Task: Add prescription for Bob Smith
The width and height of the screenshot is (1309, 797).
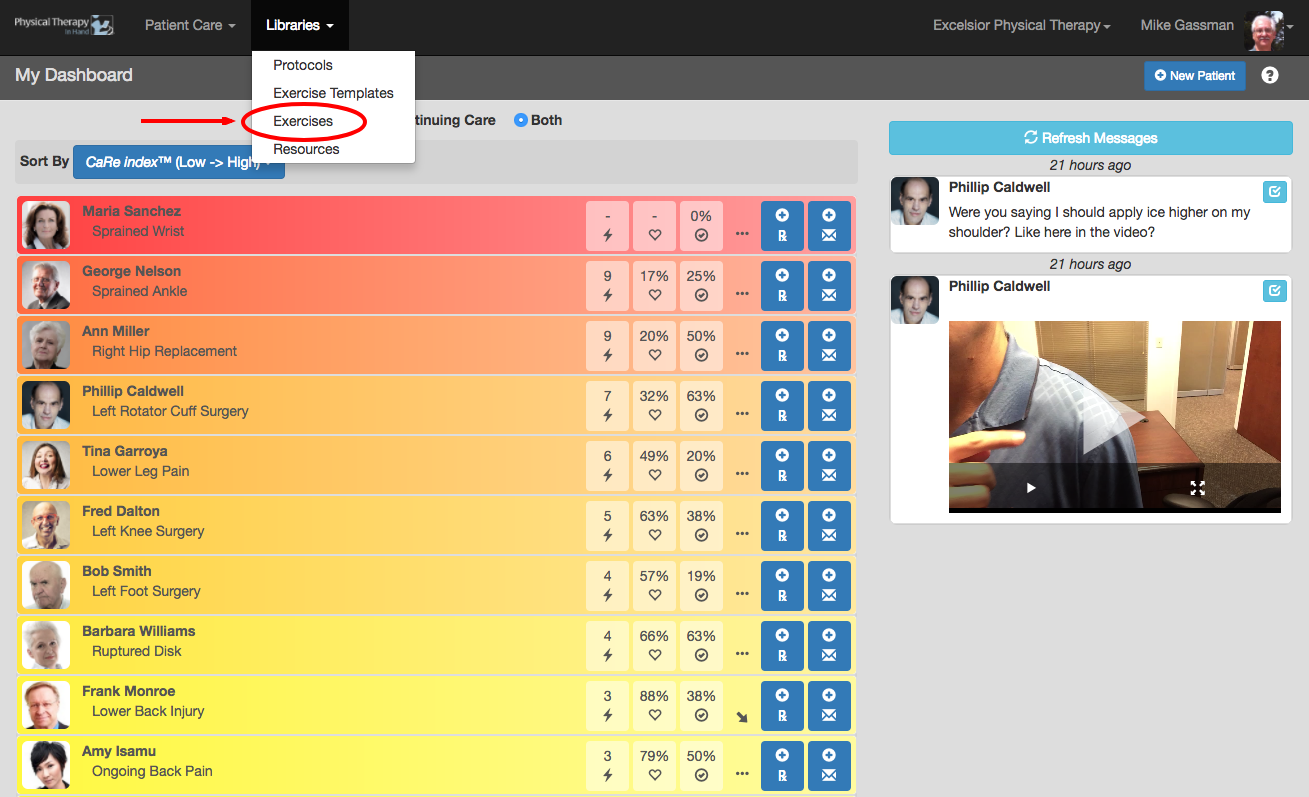Action: tap(782, 585)
